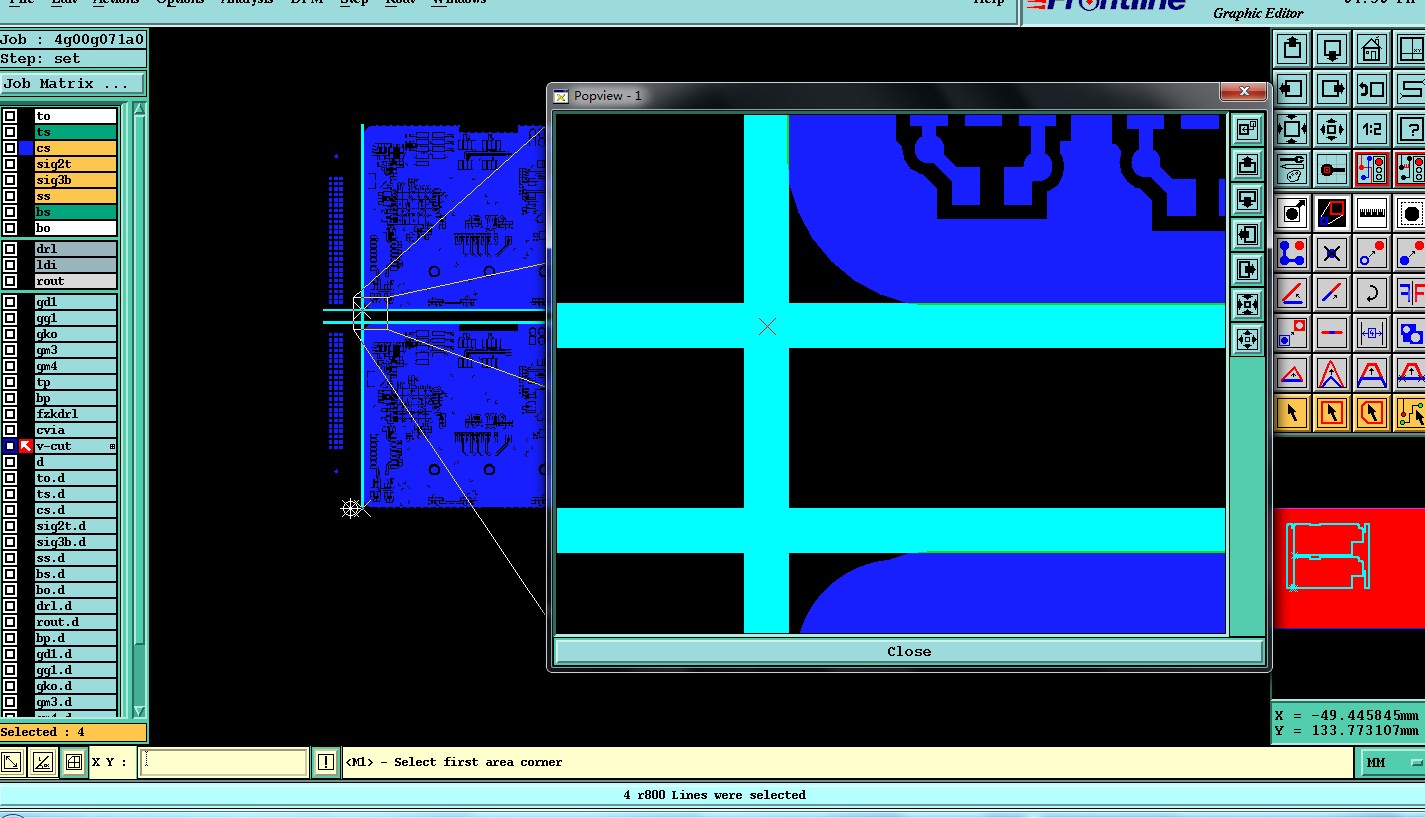This screenshot has width=1425, height=818.
Task: Click the X delete feature icon
Action: pyautogui.click(x=1332, y=253)
